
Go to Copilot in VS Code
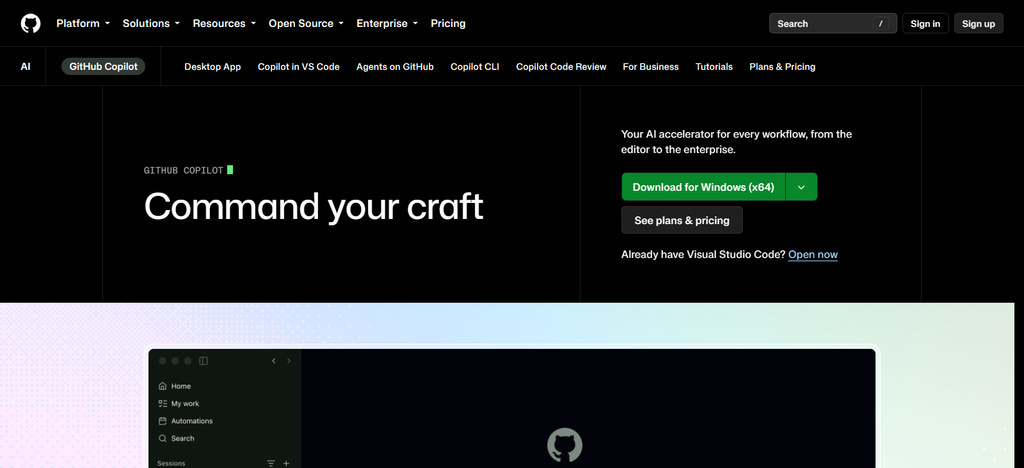pos(298,67)
